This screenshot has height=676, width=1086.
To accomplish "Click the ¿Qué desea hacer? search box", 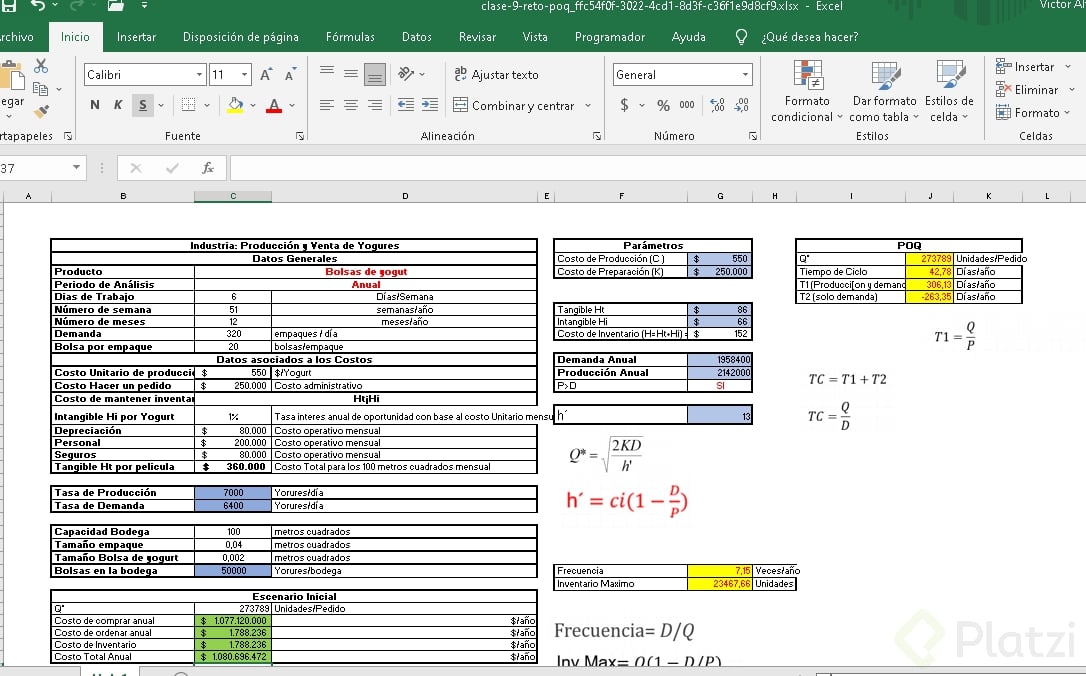I will [x=809, y=37].
